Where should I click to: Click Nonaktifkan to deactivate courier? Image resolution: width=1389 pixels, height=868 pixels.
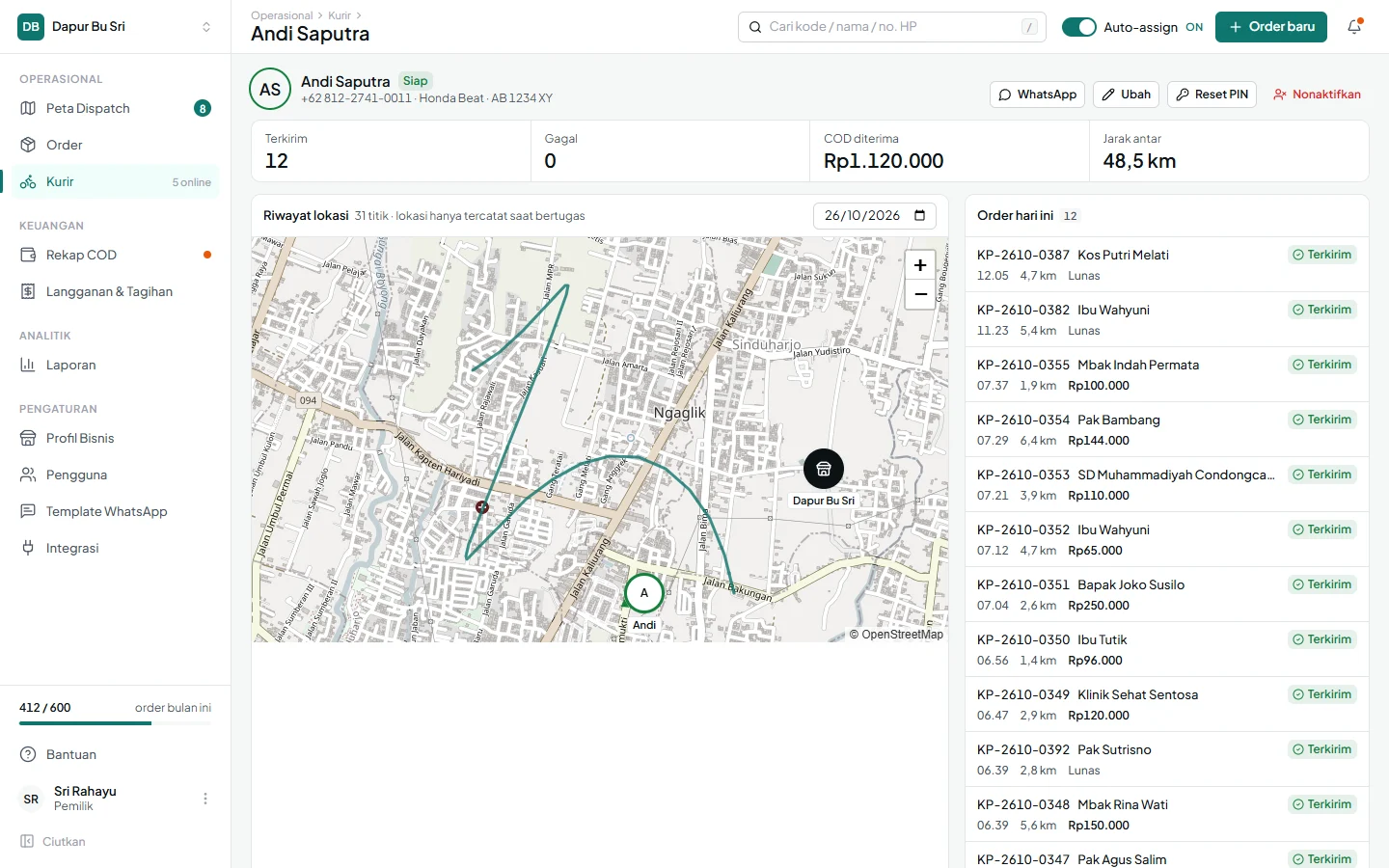pyautogui.click(x=1317, y=95)
